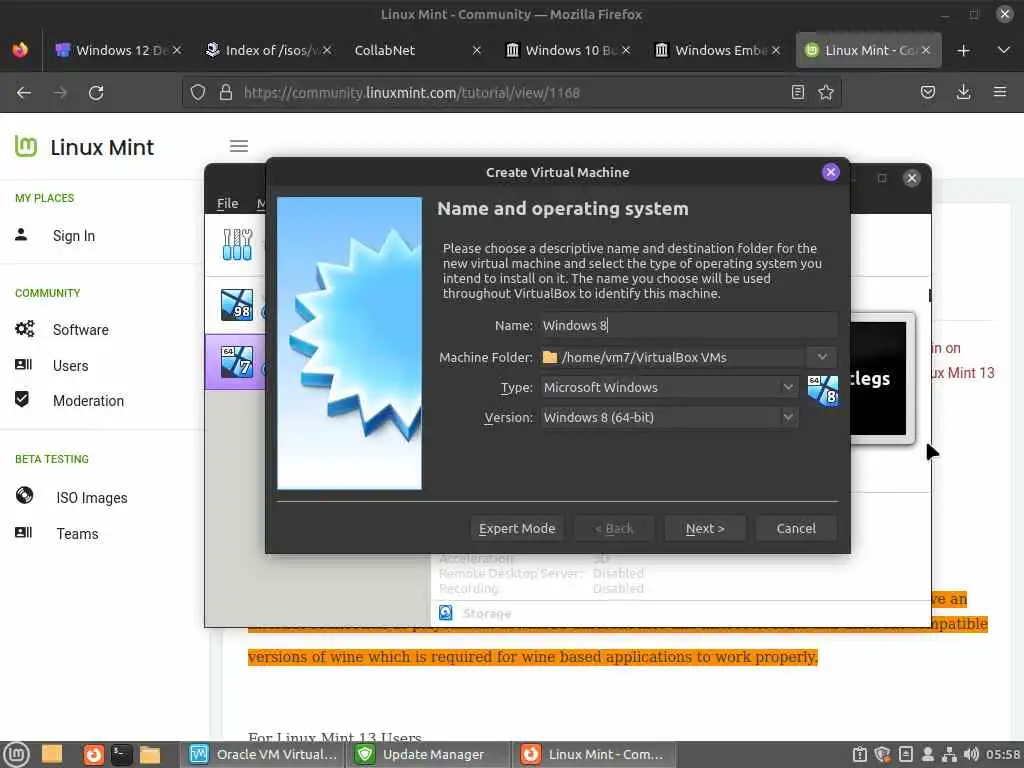Click the Next button in Create Virtual Machine

click(x=705, y=528)
